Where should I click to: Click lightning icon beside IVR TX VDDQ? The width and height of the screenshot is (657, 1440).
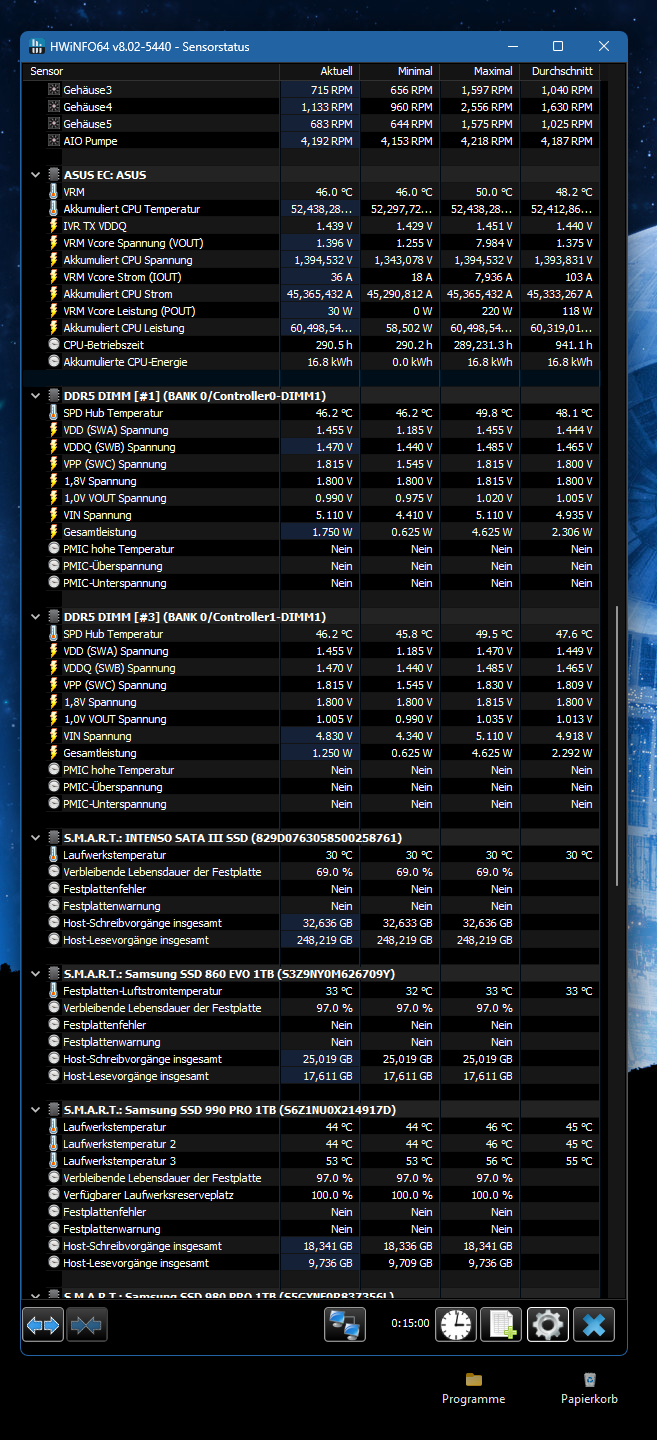click(54, 226)
